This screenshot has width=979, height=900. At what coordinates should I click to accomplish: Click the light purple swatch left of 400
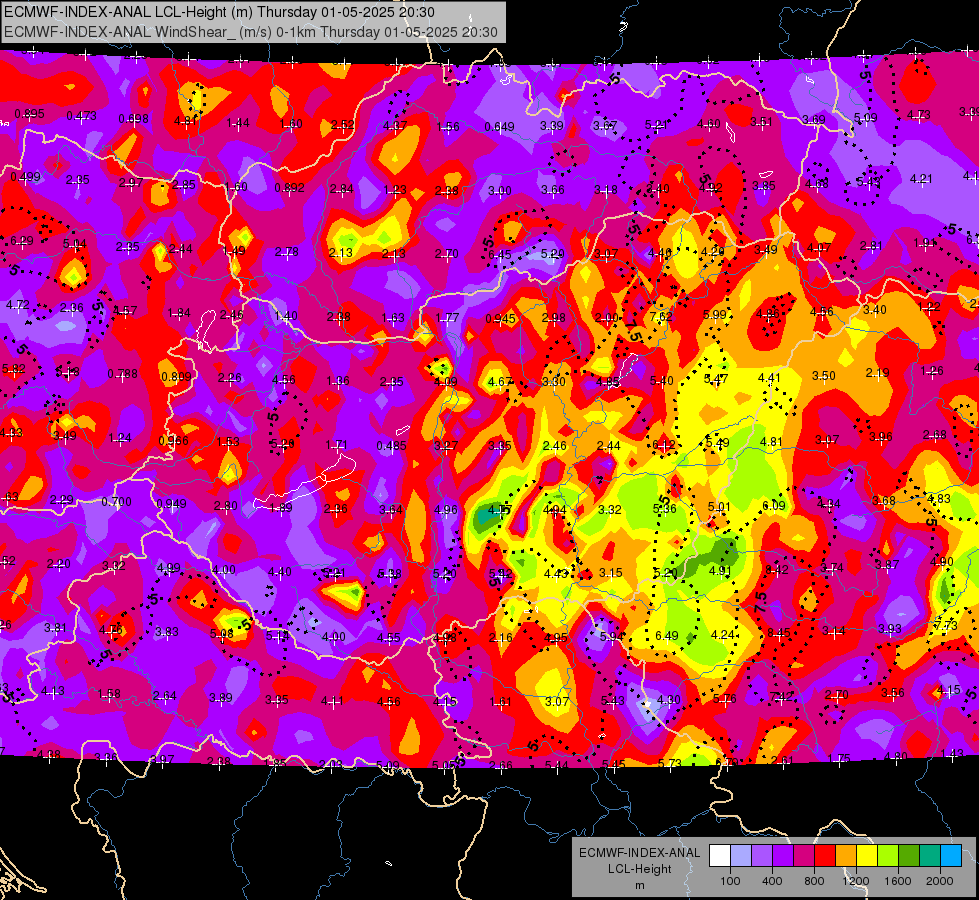point(762,855)
